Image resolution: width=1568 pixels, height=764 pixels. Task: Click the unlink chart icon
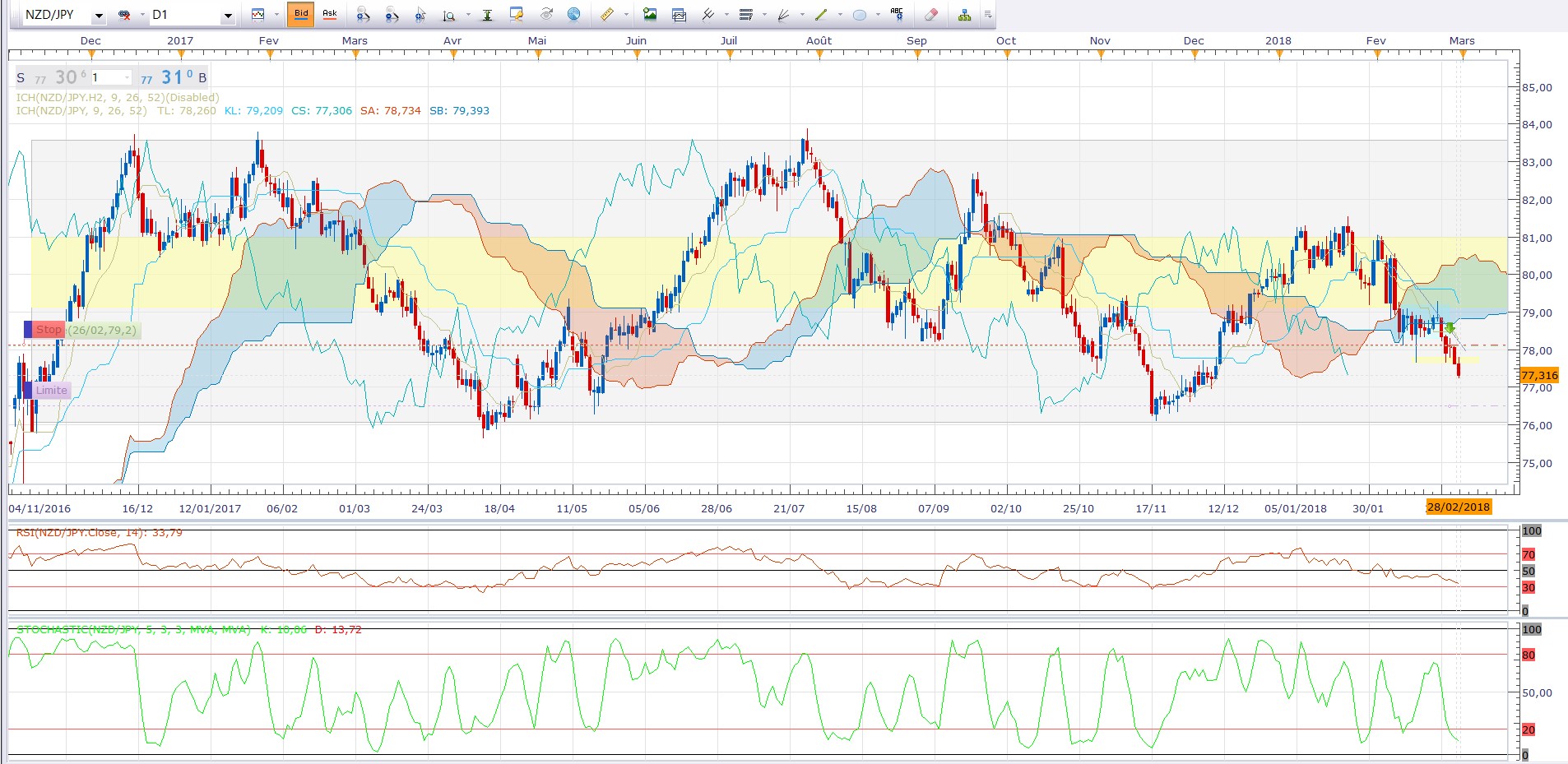(124, 15)
